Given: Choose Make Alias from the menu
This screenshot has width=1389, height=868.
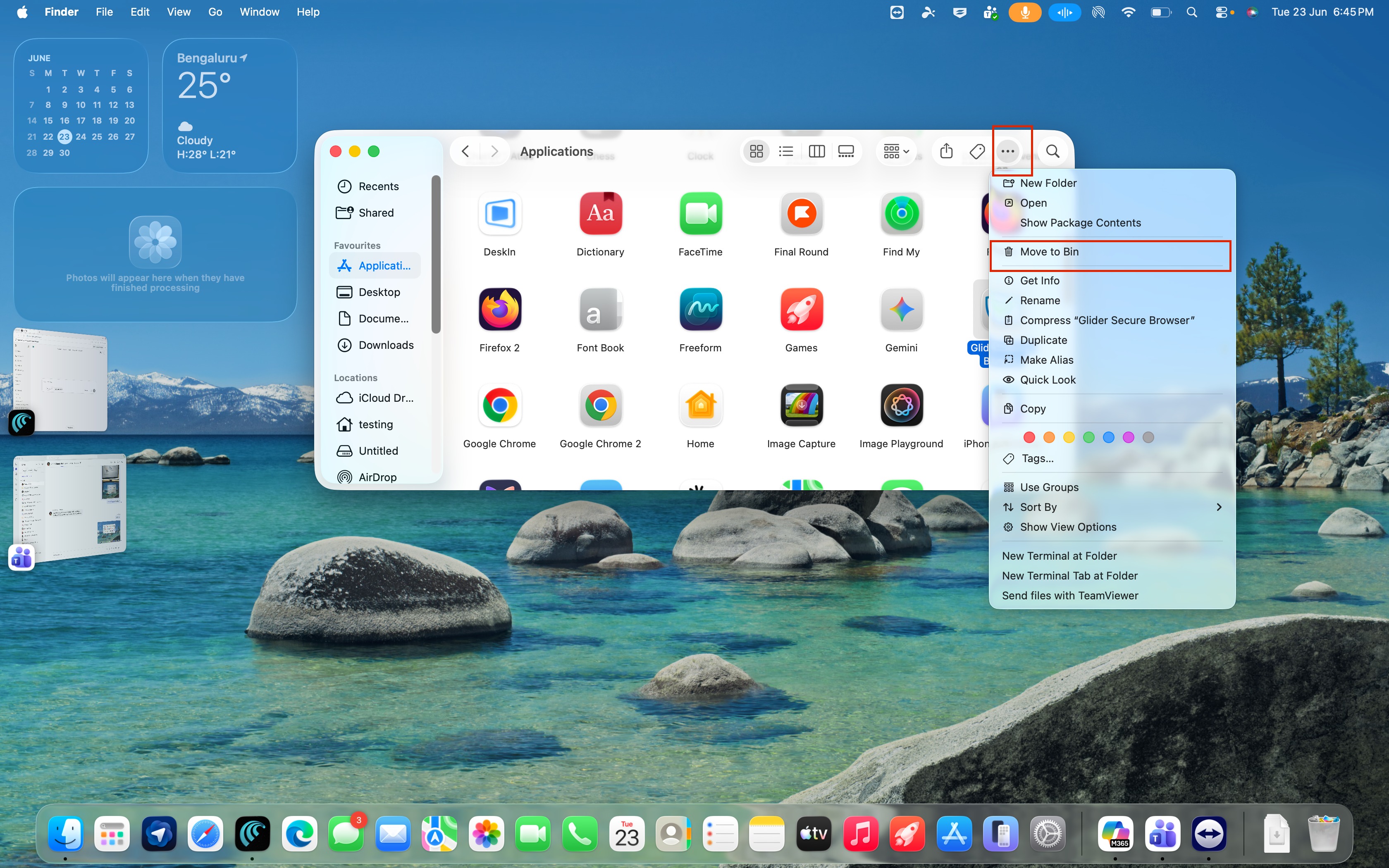Looking at the screenshot, I should [1112, 360].
